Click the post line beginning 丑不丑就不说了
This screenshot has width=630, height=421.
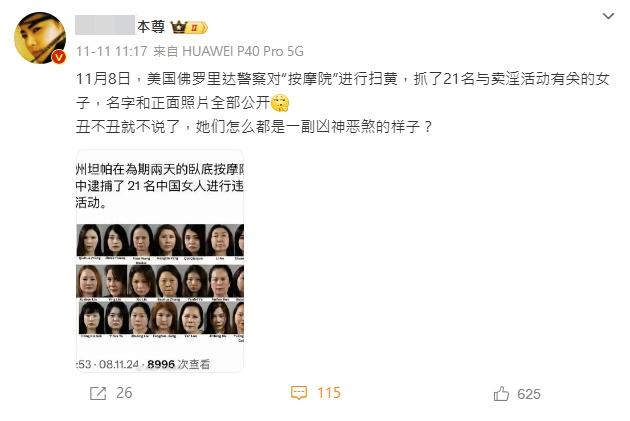[254, 127]
